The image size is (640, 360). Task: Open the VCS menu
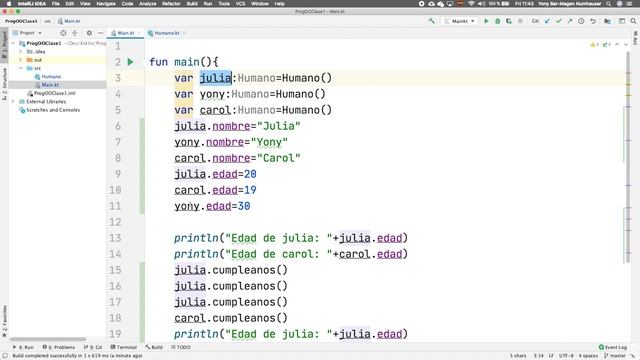pyautogui.click(x=240, y=4)
